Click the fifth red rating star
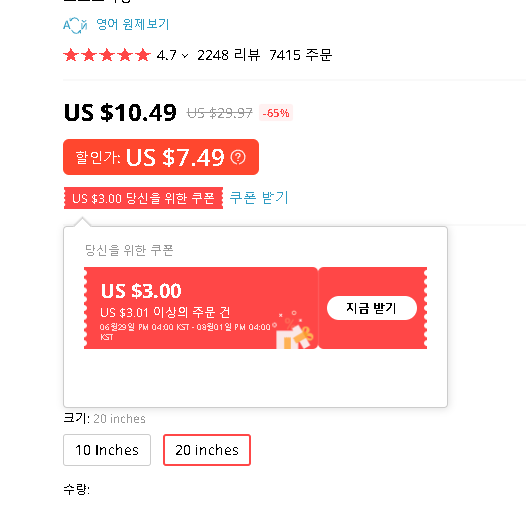526x507 pixels. [143, 55]
